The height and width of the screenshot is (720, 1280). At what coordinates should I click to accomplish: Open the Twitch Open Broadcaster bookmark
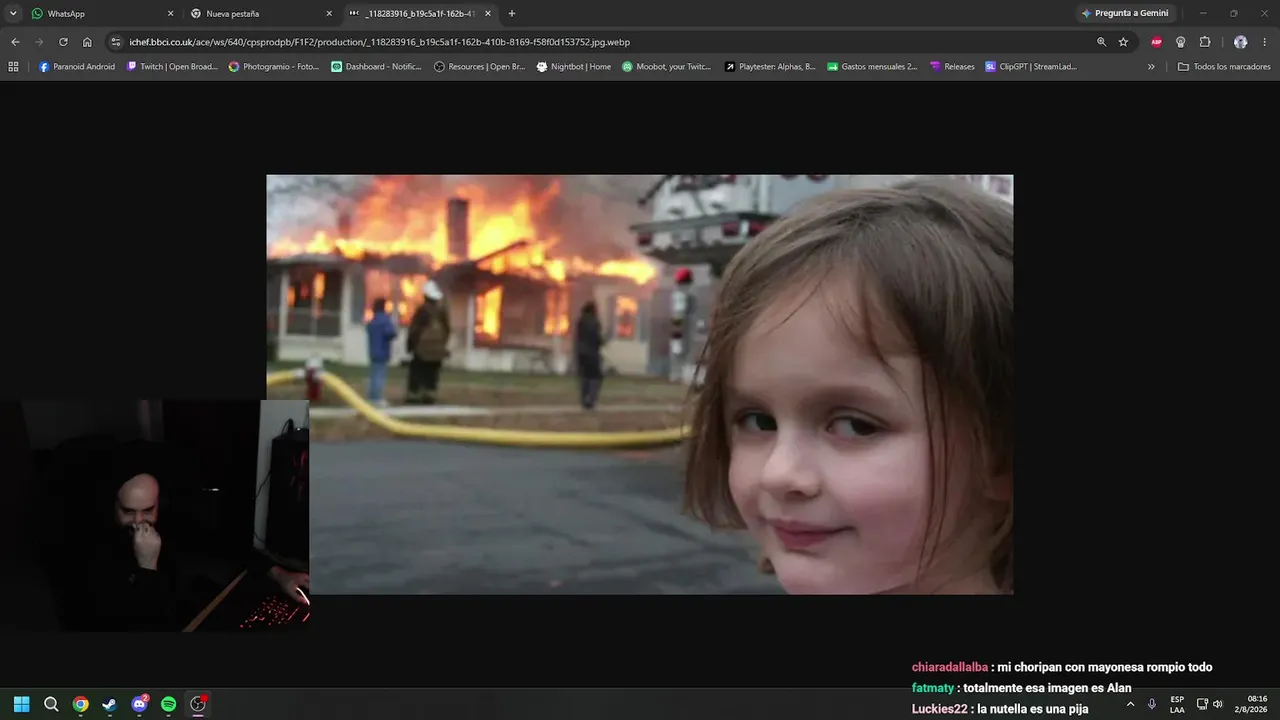[172, 67]
